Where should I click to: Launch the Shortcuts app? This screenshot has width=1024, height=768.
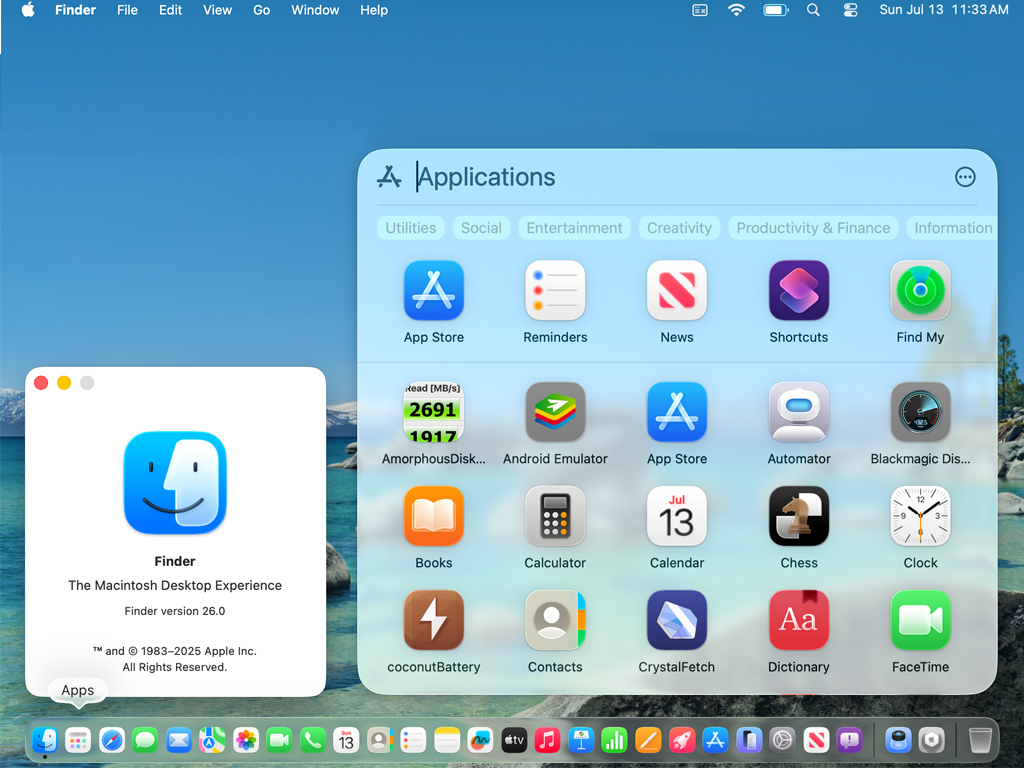(799, 291)
